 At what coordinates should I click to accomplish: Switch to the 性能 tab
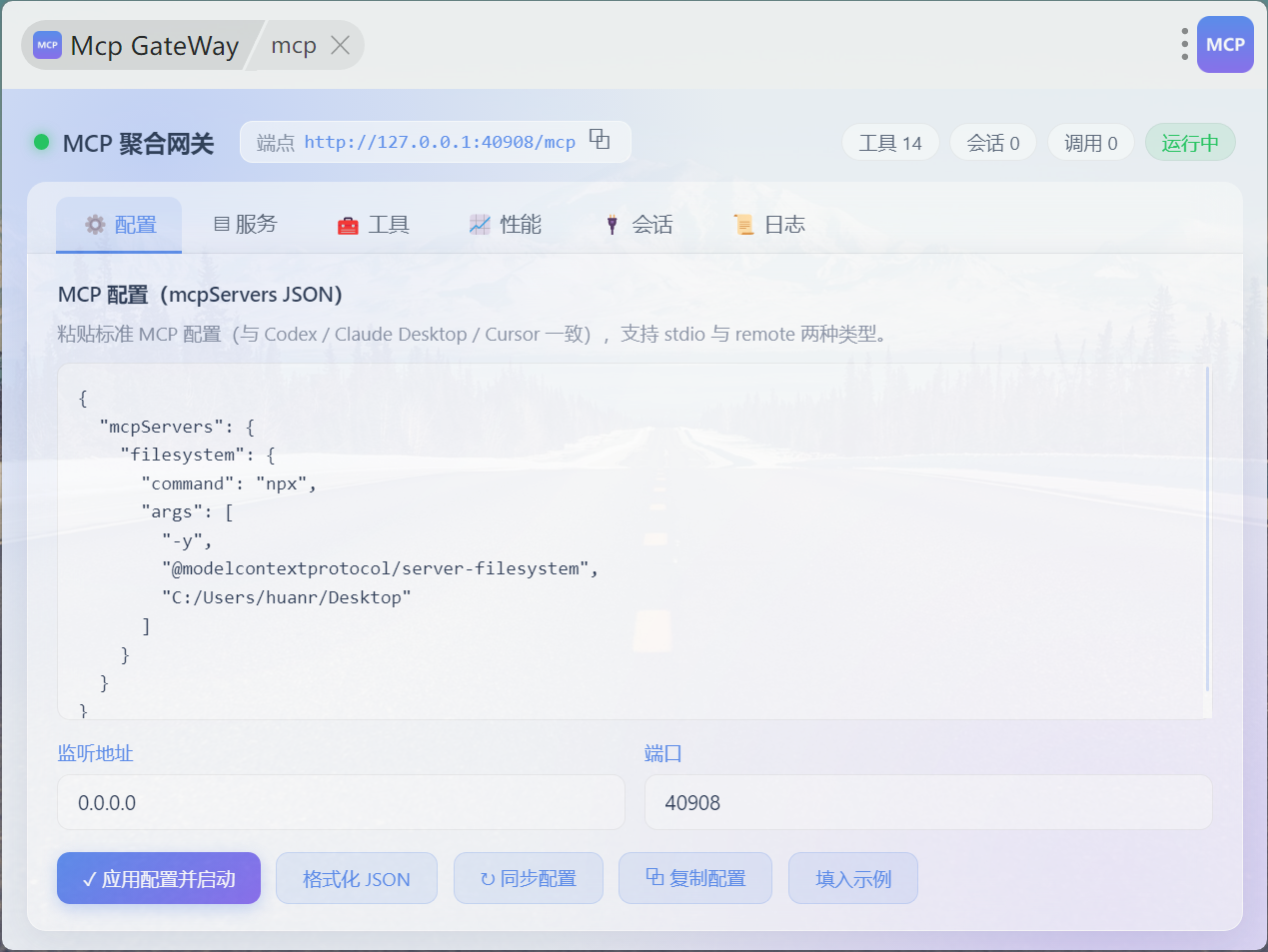coord(506,225)
